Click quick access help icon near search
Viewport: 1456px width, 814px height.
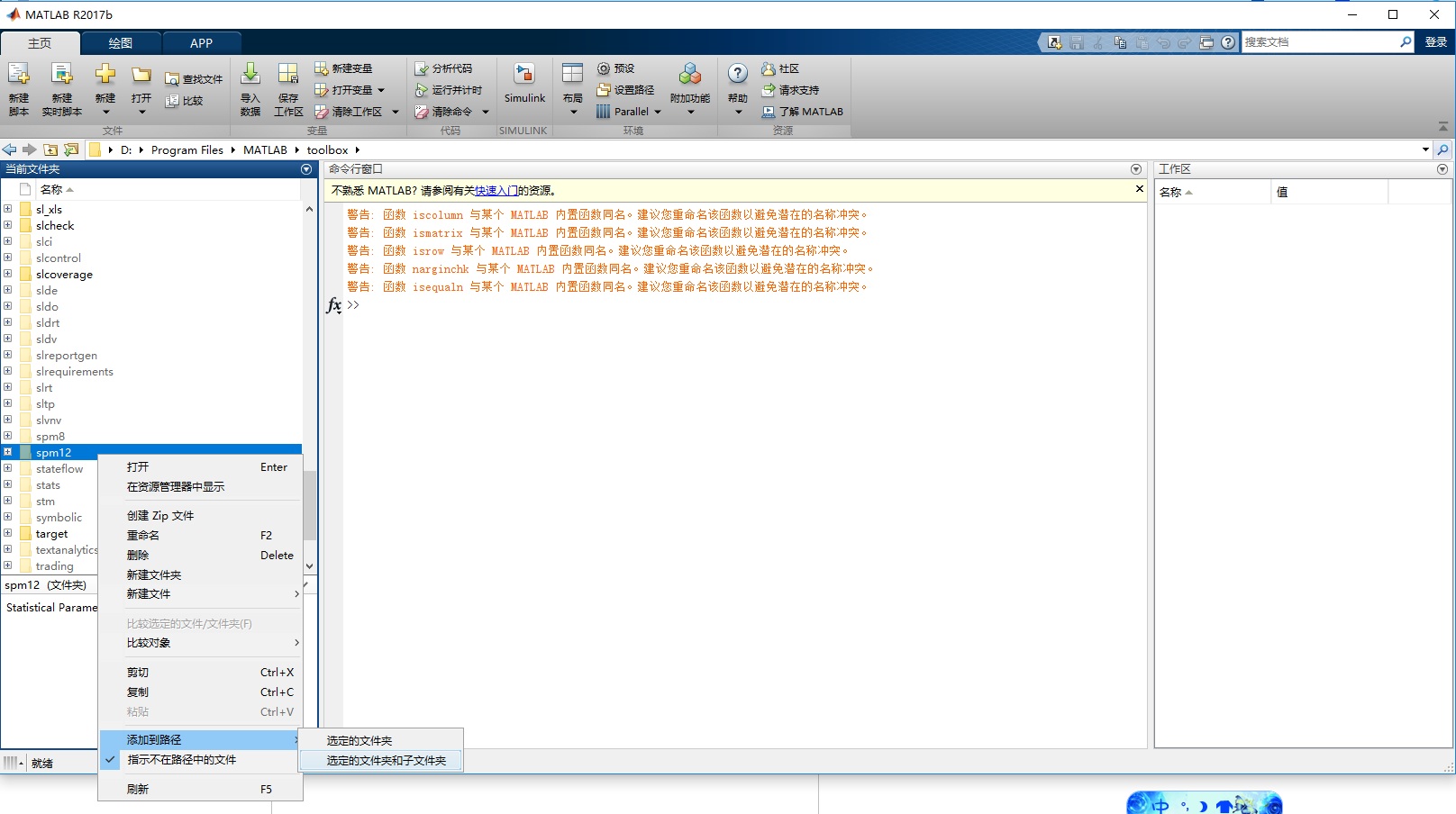(x=1228, y=42)
